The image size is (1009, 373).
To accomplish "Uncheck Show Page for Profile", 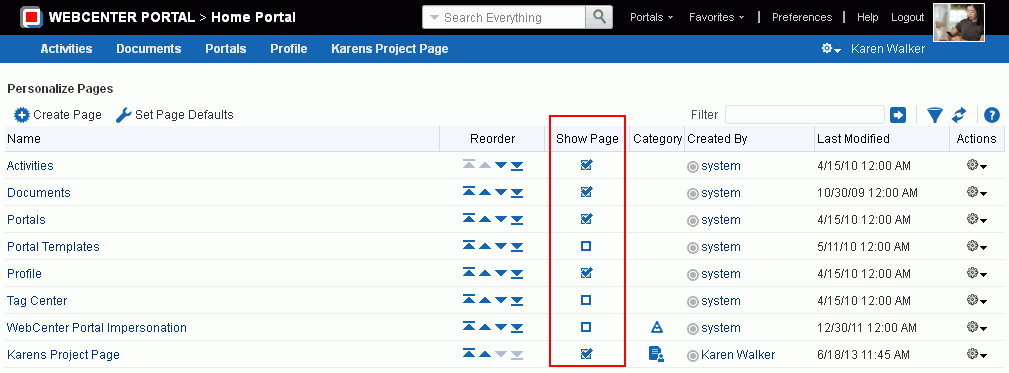I will tap(586, 273).
